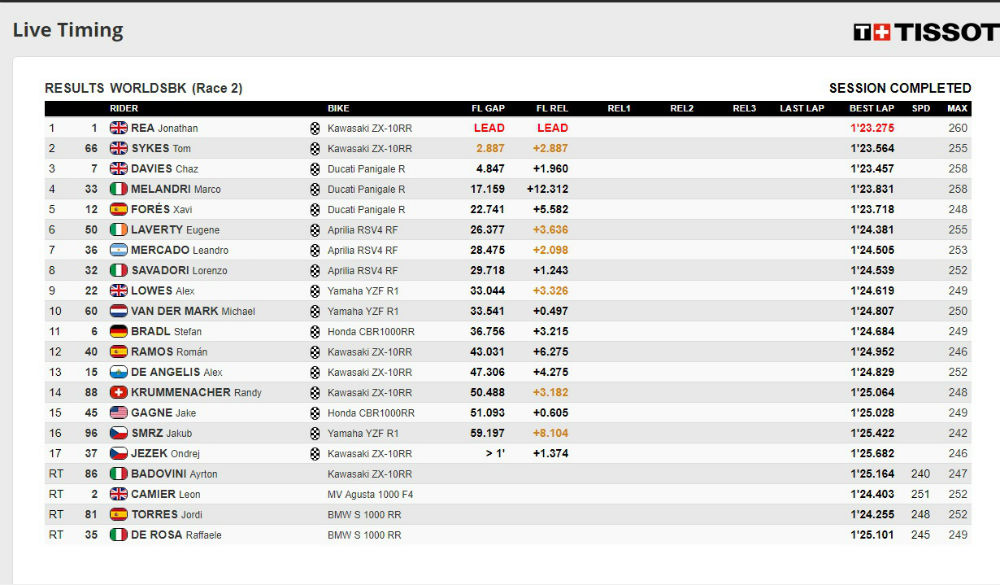Select the BEST LAP column header

click(x=871, y=108)
